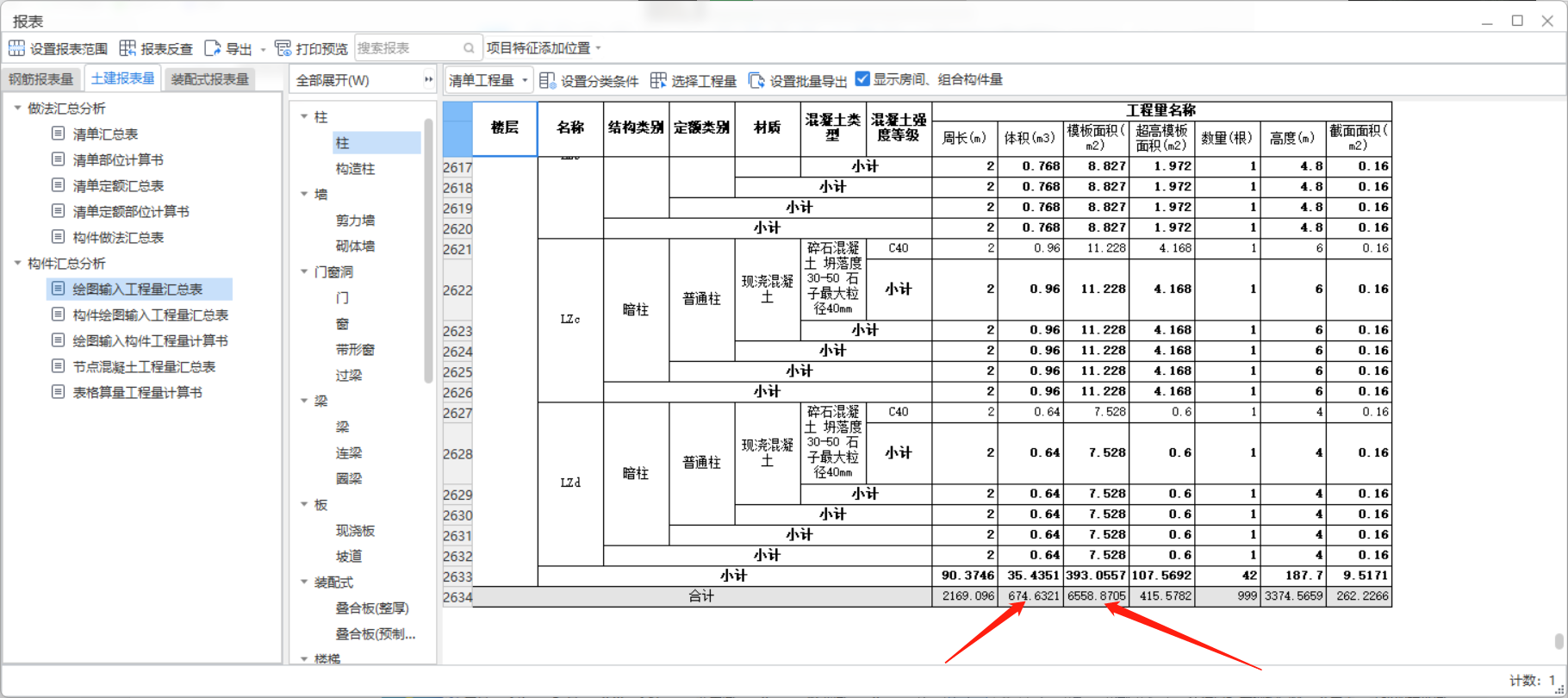Click the LZc name cell
Viewport: 1568px width, 698px height.
[x=570, y=320]
